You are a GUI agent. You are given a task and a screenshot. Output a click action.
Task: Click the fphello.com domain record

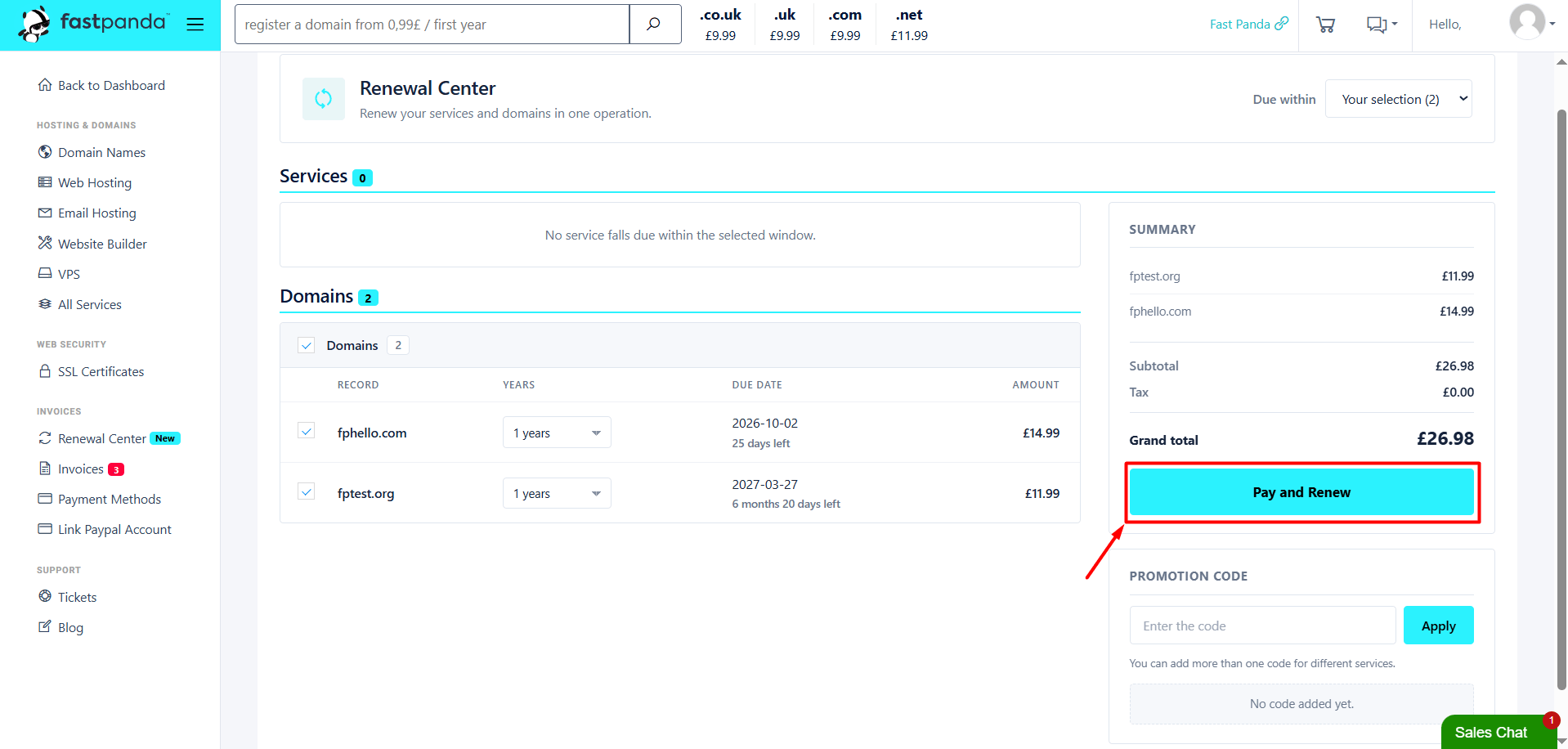click(x=372, y=433)
